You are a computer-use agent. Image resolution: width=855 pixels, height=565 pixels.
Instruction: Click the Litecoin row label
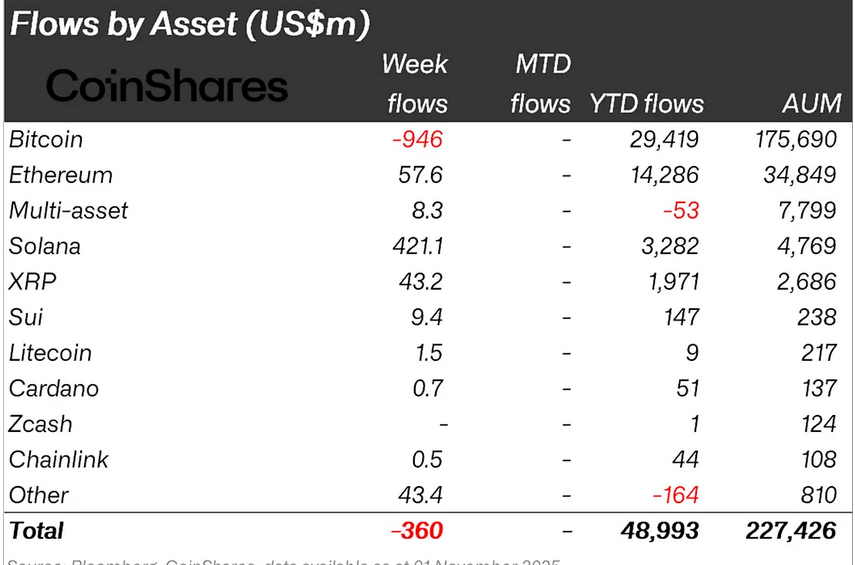[50, 353]
